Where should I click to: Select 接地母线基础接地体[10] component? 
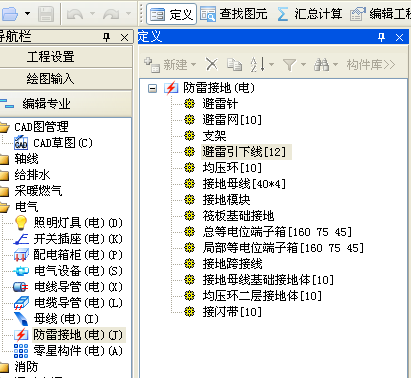pos(268,280)
